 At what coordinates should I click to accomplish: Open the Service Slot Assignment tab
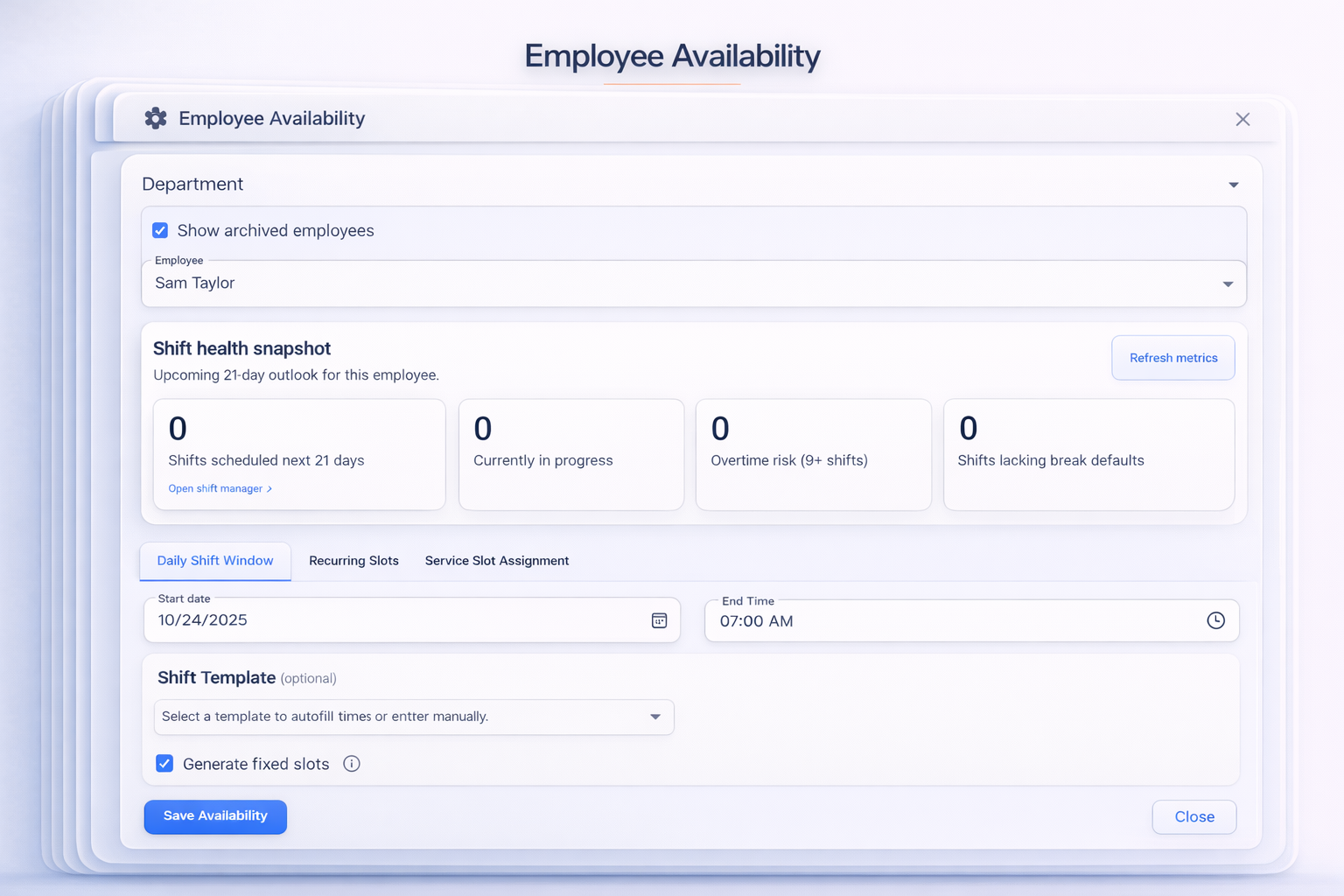coord(497,561)
